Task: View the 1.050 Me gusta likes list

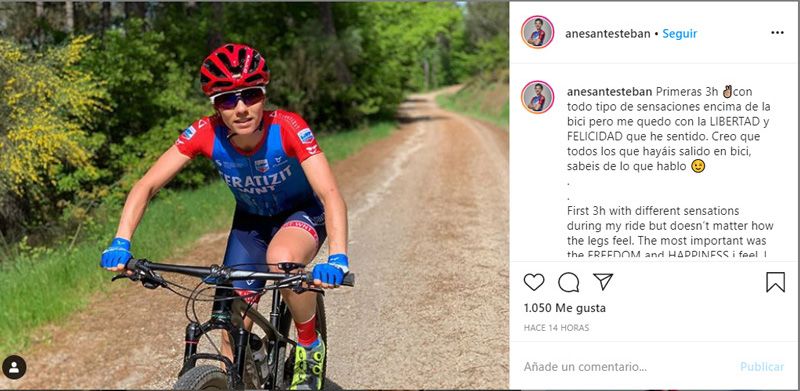Action: [x=565, y=308]
